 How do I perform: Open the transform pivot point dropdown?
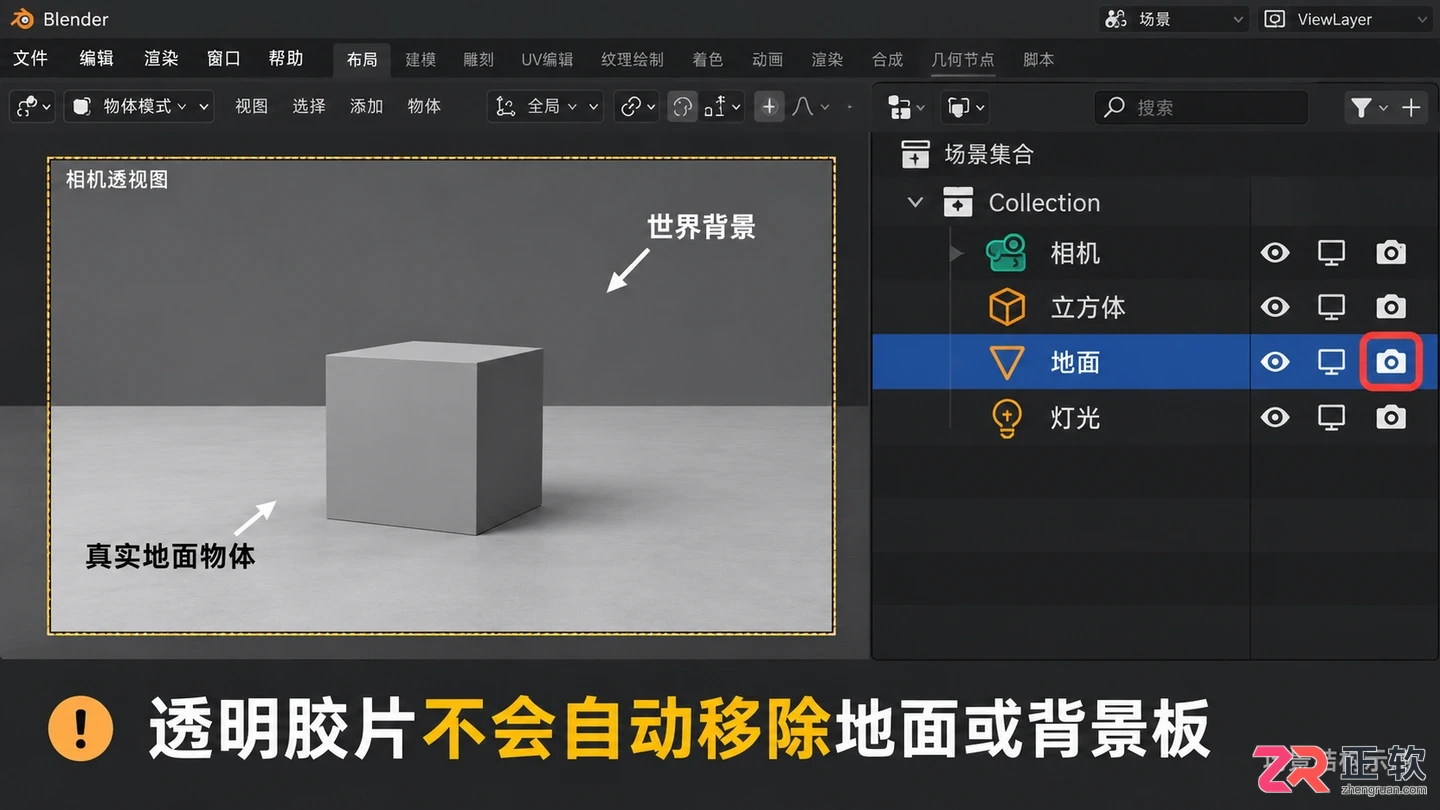(636, 106)
